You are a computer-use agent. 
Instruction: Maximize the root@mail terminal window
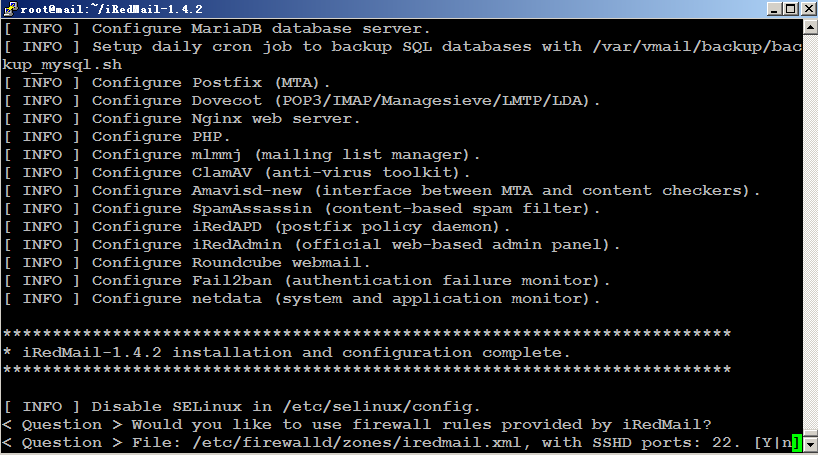pyautogui.click(x=790, y=9)
